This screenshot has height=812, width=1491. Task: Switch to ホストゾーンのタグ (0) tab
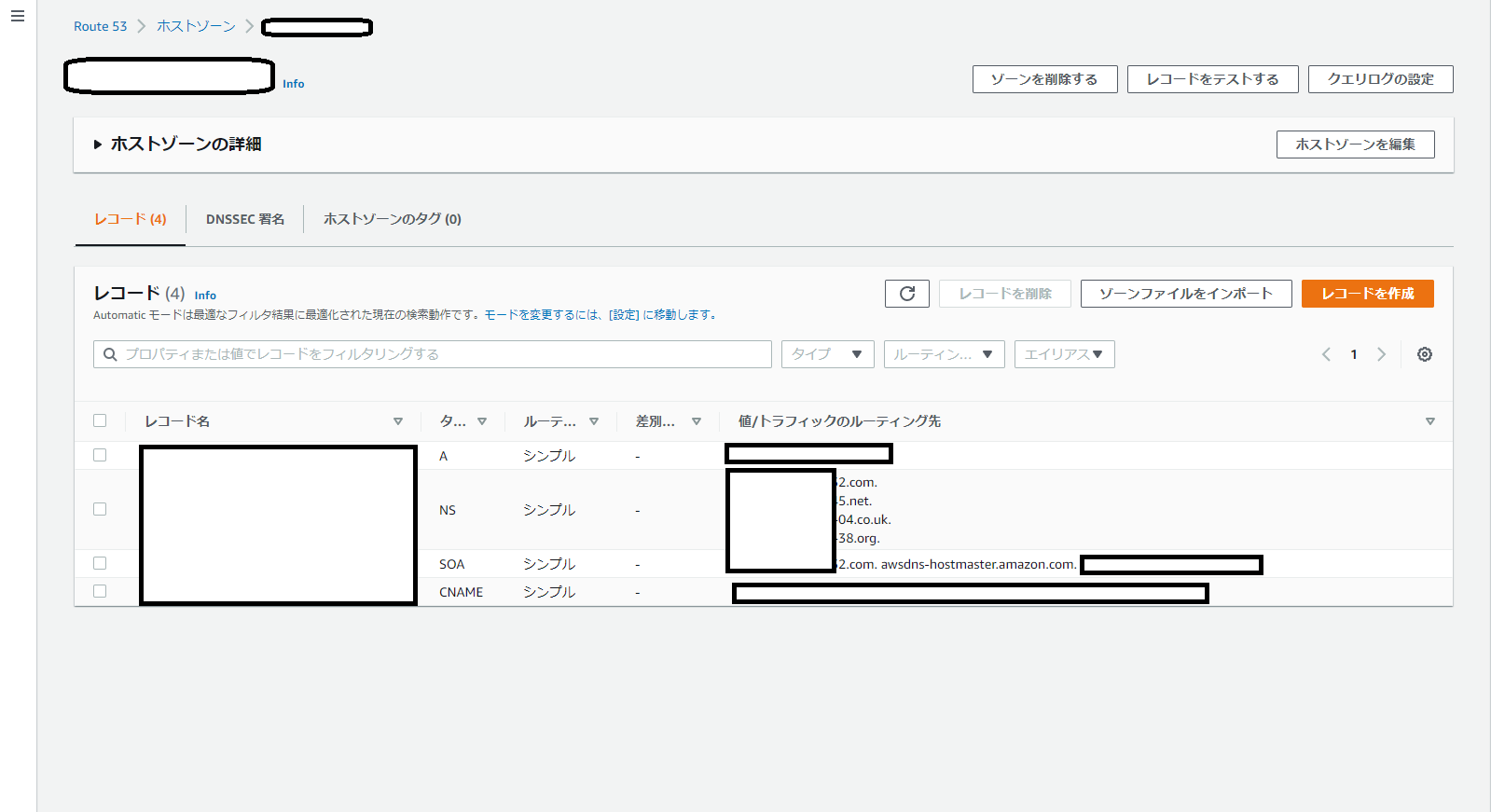(393, 219)
